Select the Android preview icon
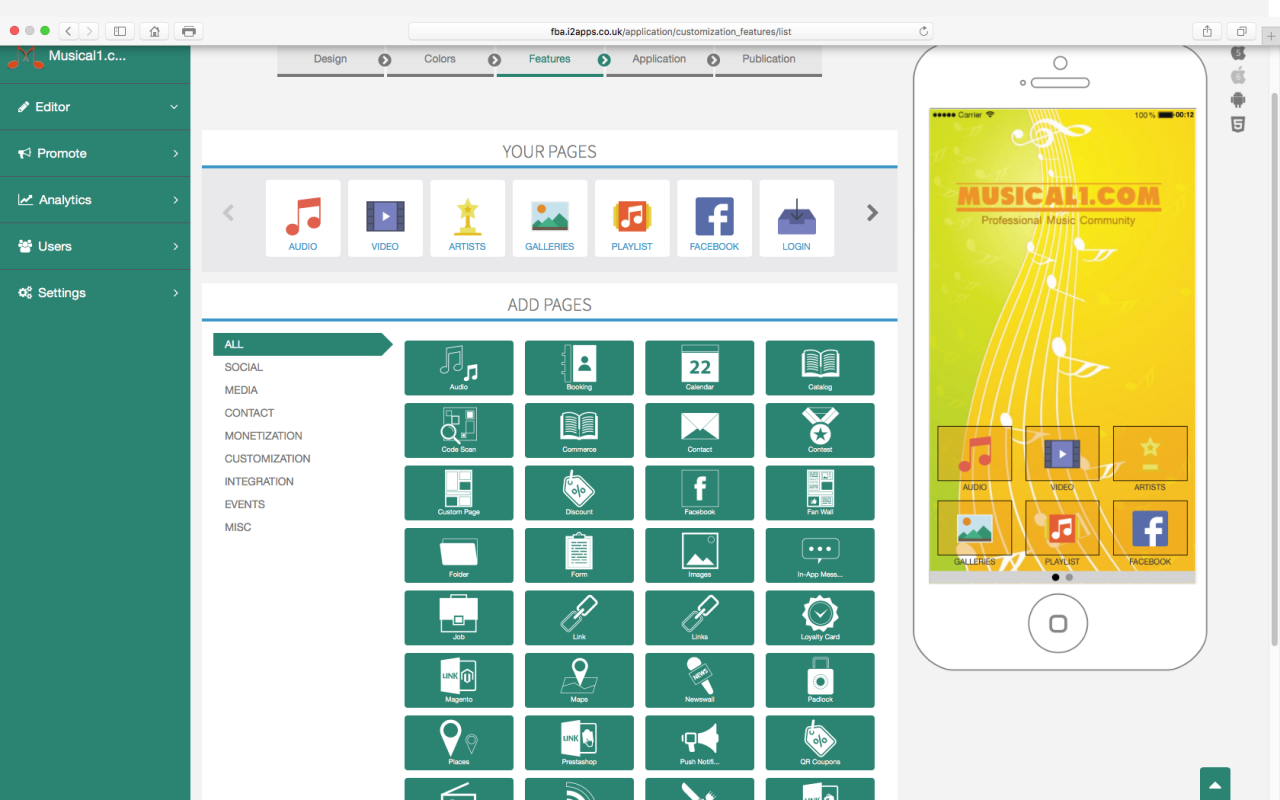Image resolution: width=1280 pixels, height=800 pixels. click(x=1238, y=100)
